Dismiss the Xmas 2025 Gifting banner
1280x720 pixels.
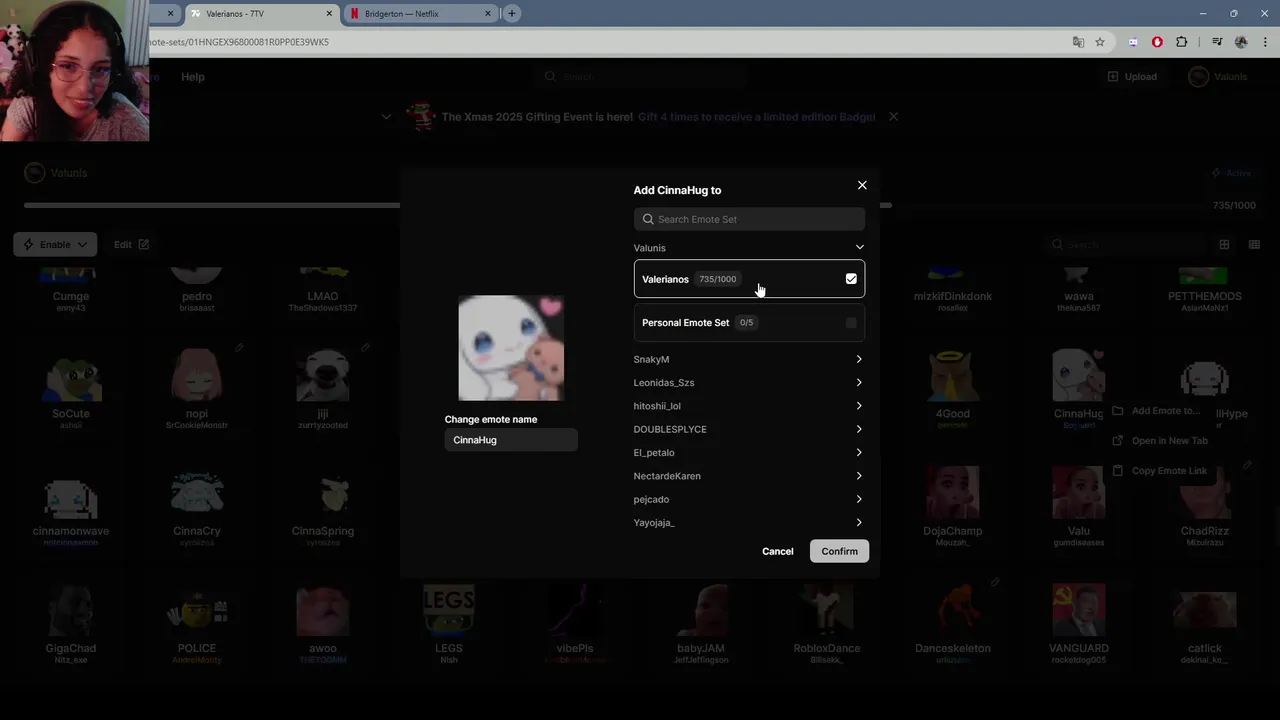[x=893, y=117]
